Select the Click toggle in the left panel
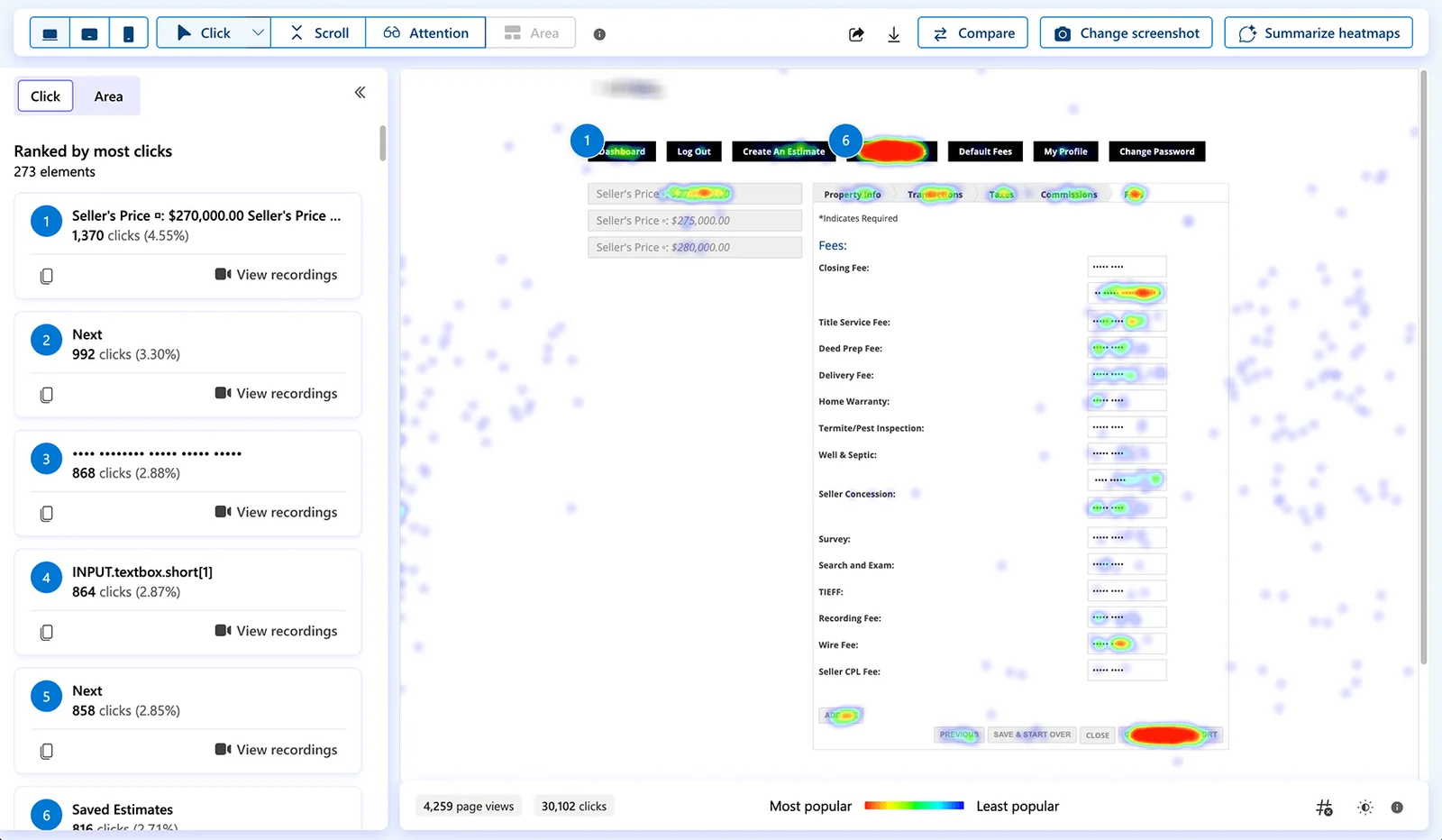Screen dimensions: 1442x840 pos(45,96)
